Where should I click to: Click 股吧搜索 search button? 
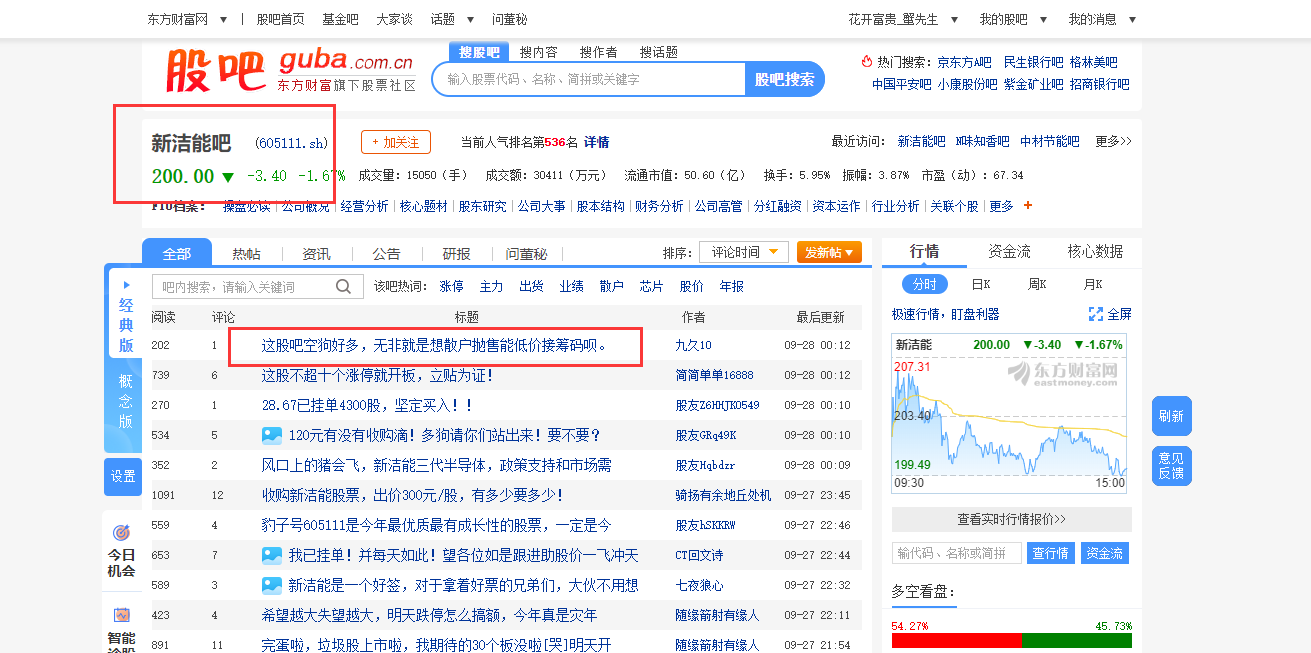pos(785,79)
